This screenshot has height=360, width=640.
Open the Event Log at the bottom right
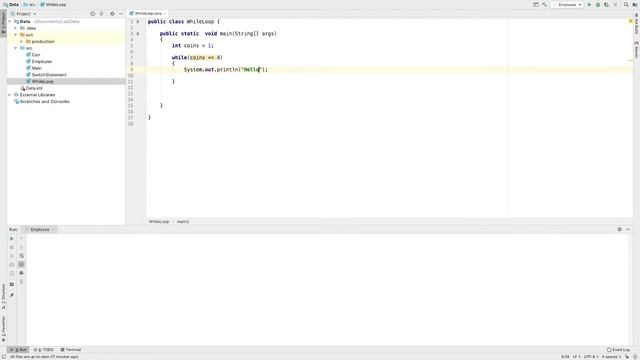[618, 350]
